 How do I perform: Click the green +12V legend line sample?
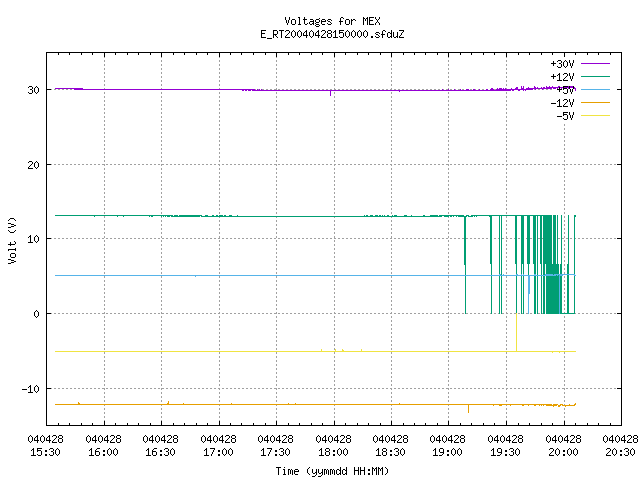(x=595, y=76)
